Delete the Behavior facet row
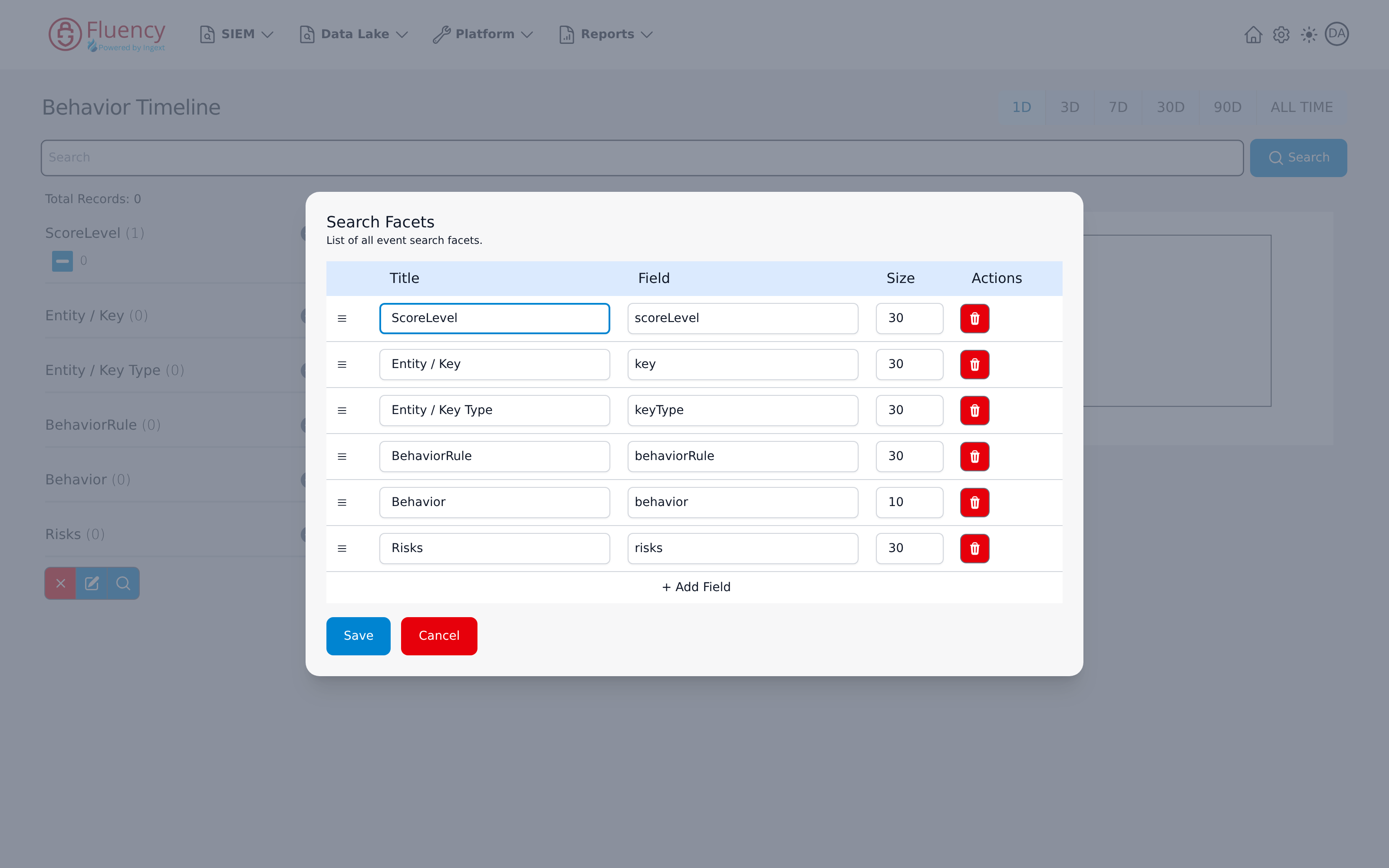Screen dimensions: 1389x868 click(974, 502)
